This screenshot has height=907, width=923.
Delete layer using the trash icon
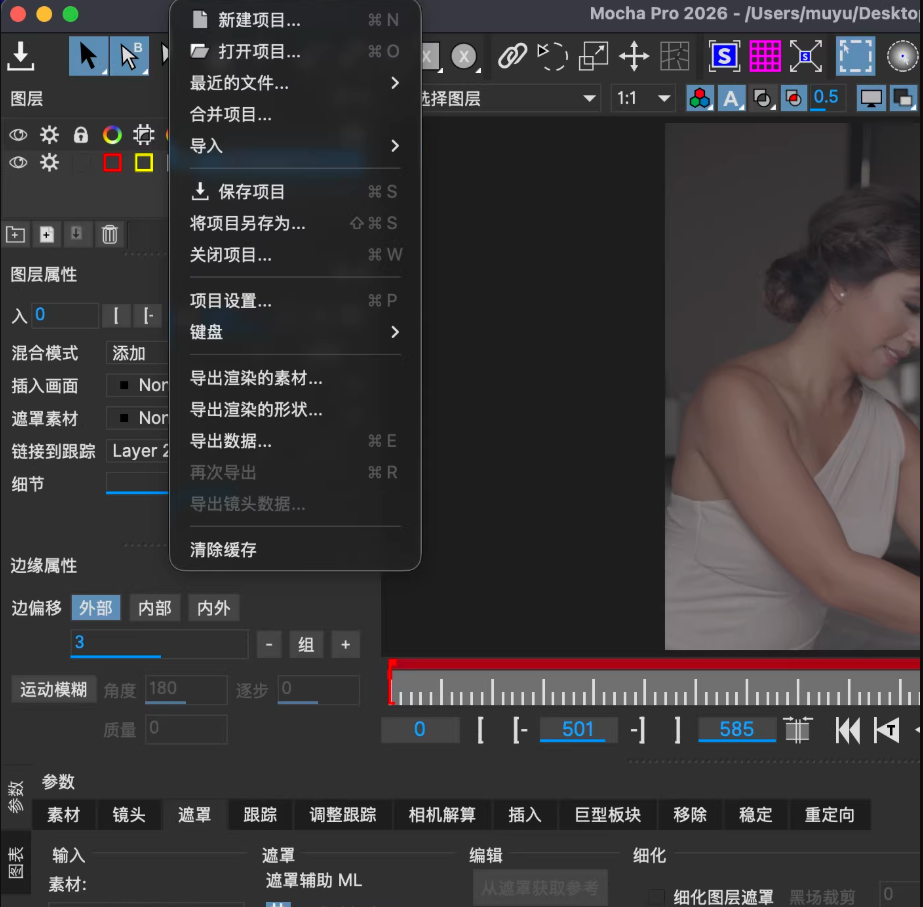110,234
